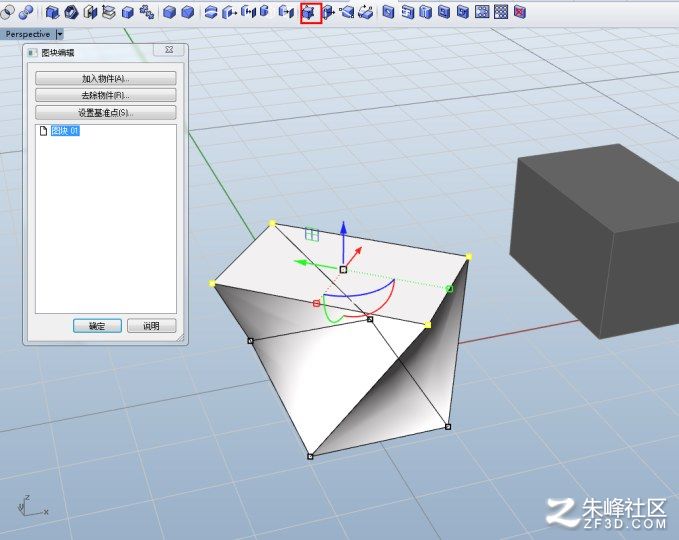The width and height of the screenshot is (679, 540).
Task: Click the hexagonal nut shaped solid icon
Action: click(71, 13)
